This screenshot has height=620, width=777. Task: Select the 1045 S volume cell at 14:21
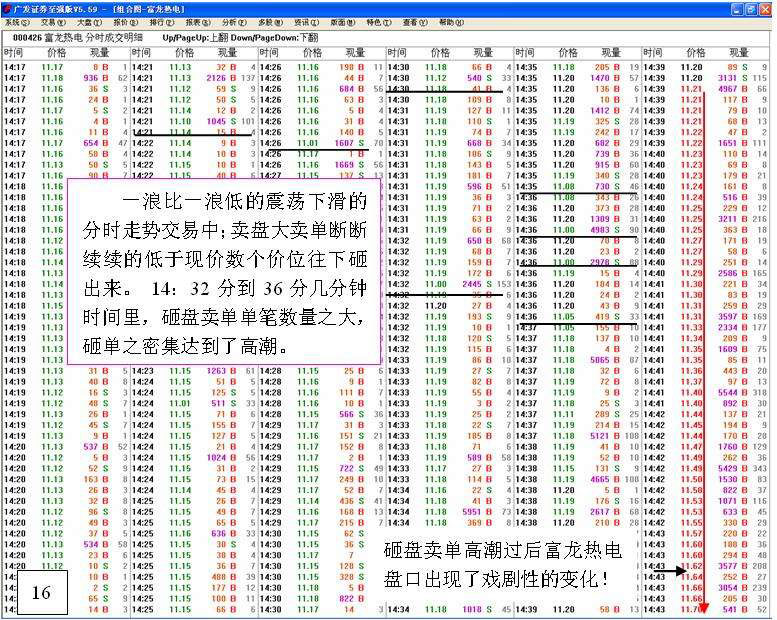tap(221, 121)
